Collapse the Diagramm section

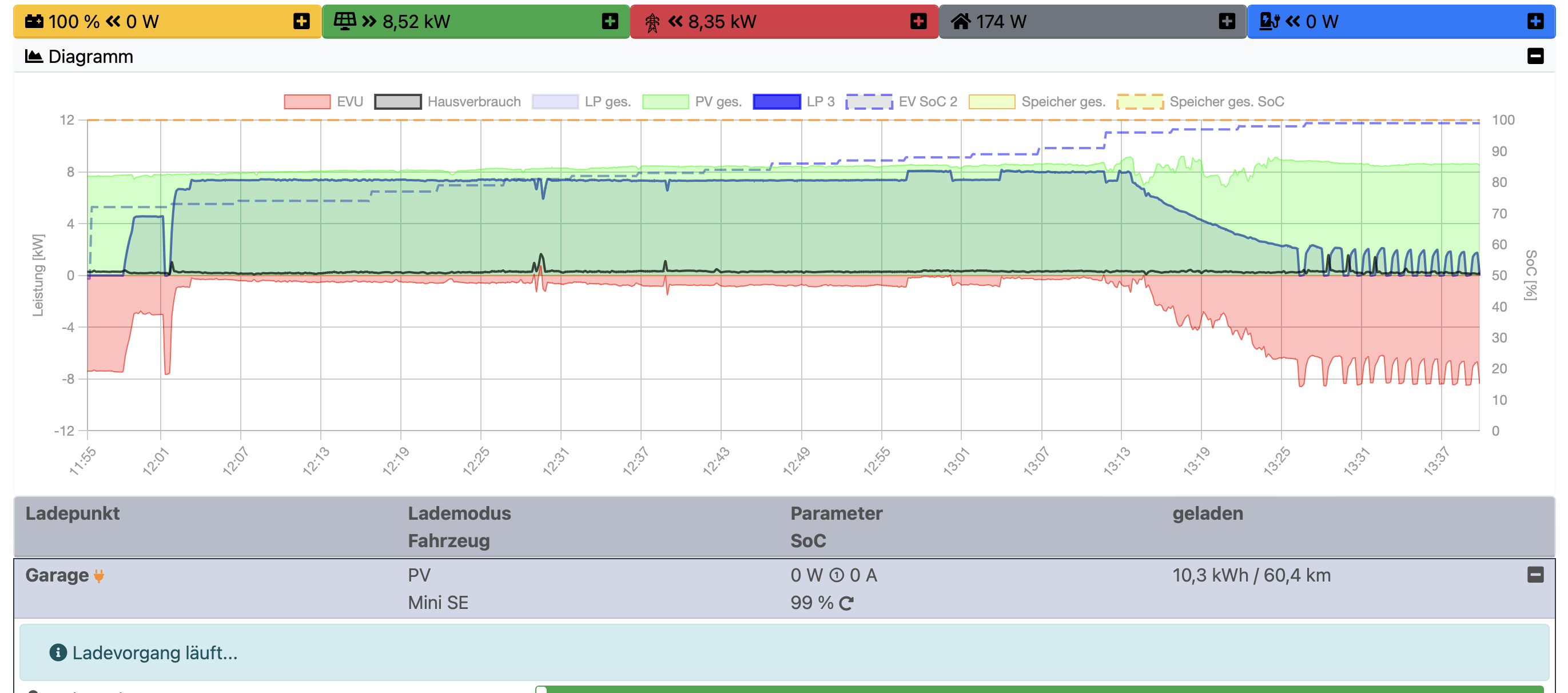[1535, 57]
